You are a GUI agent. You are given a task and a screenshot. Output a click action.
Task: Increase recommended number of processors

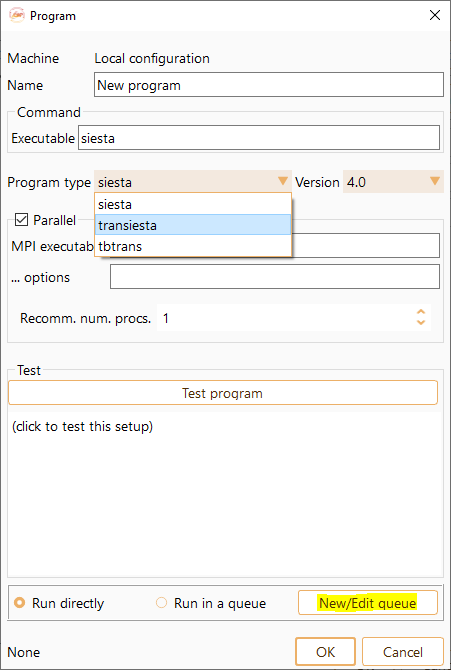point(421,312)
